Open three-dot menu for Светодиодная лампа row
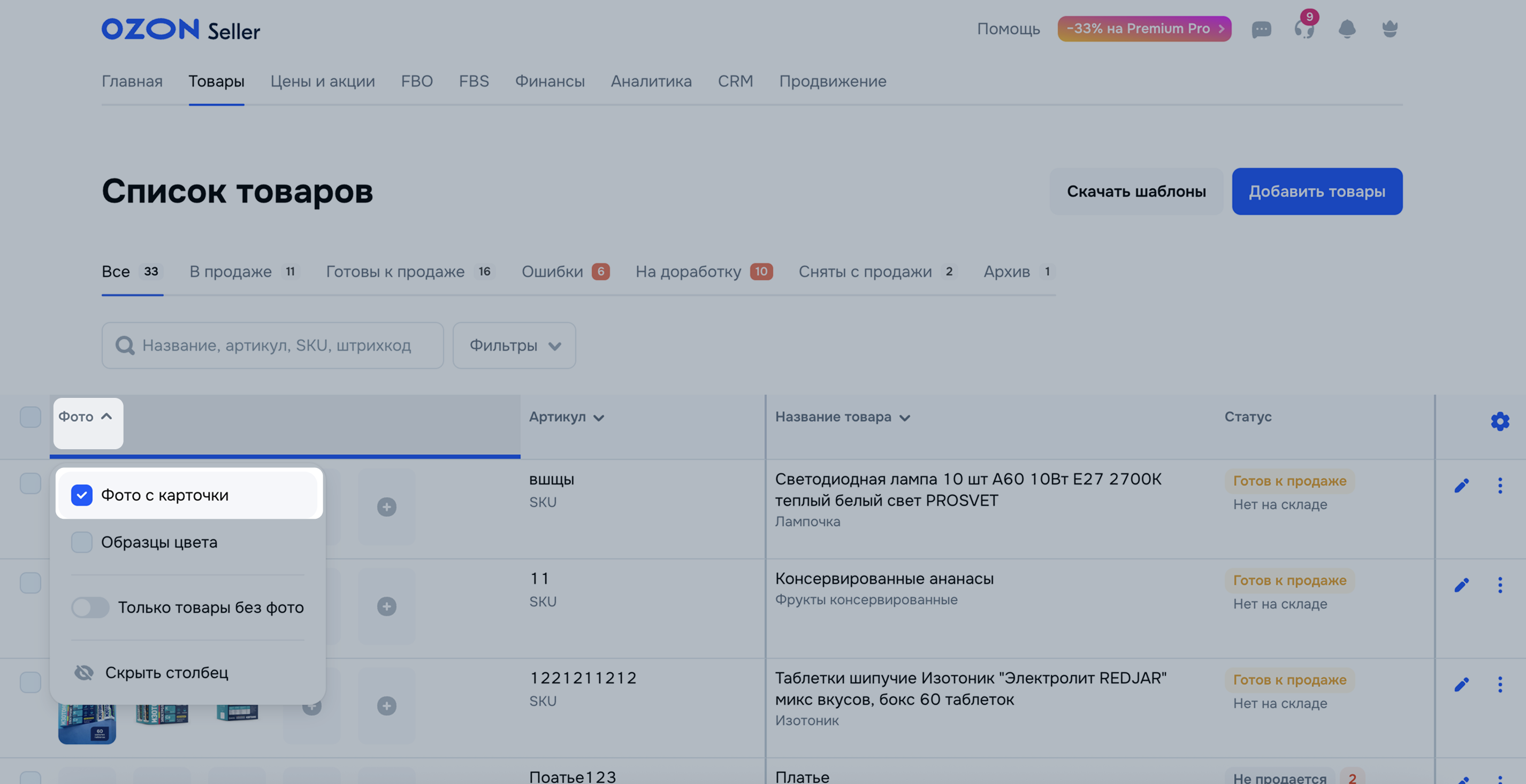The height and width of the screenshot is (784, 1526). (x=1500, y=486)
